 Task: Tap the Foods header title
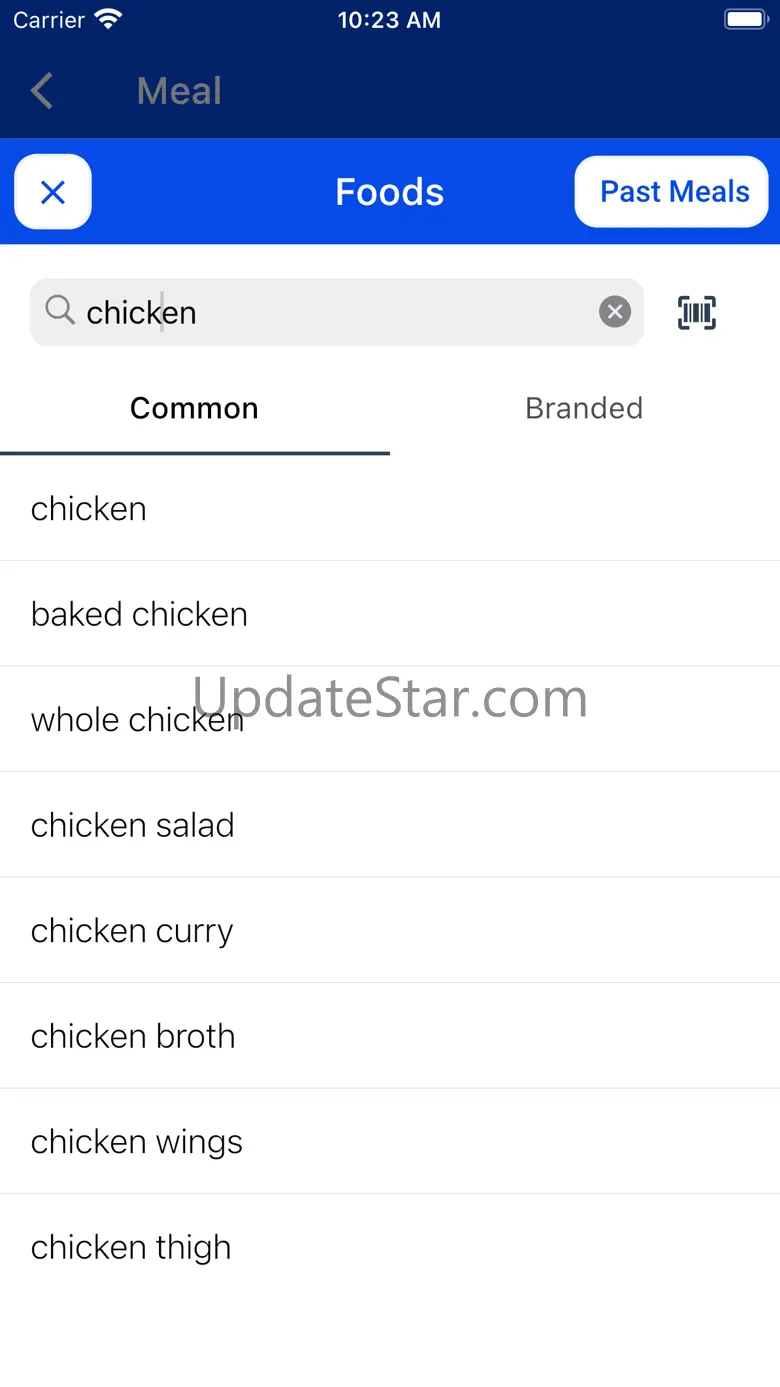389,192
